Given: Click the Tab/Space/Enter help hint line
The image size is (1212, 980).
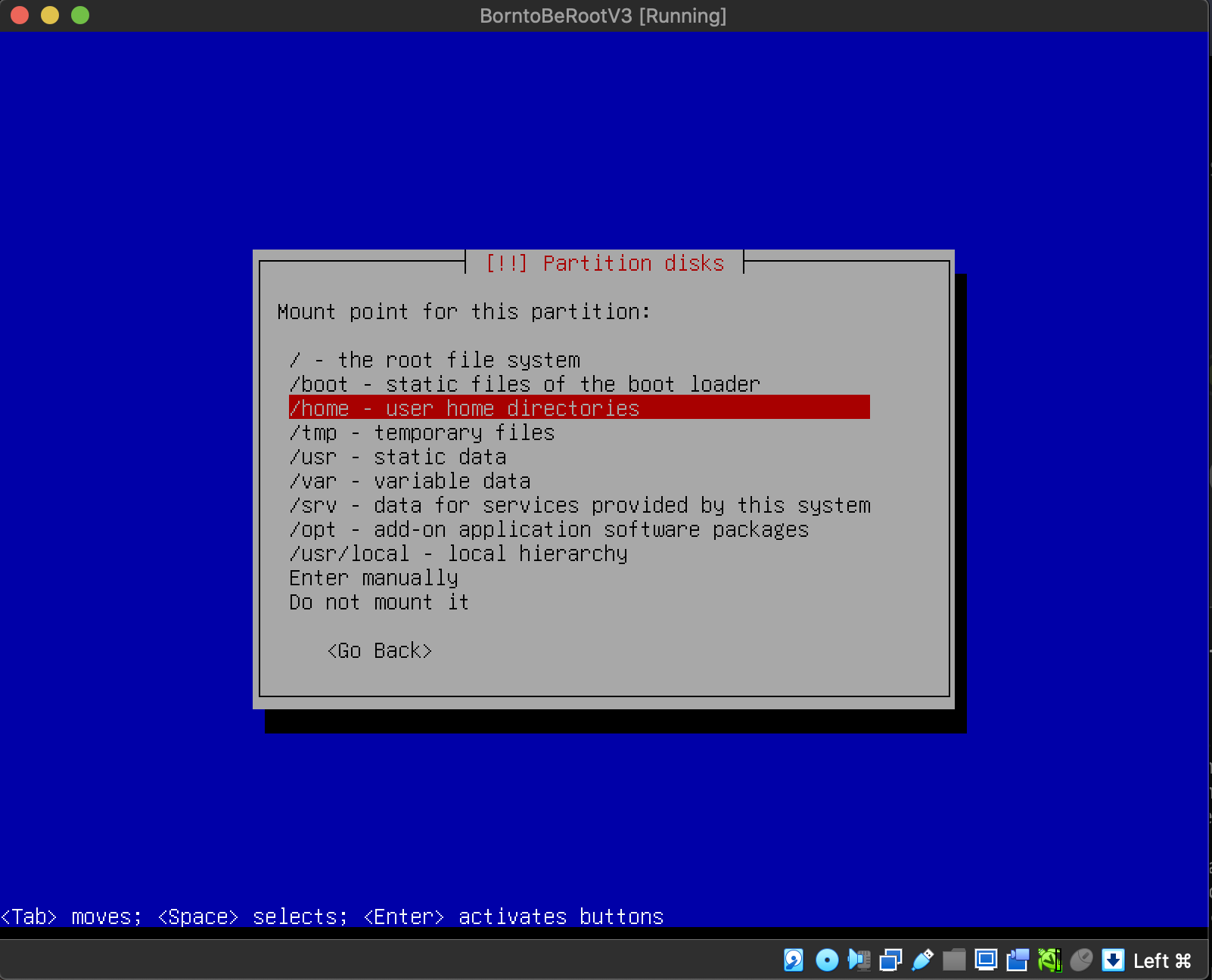Looking at the screenshot, I should point(332,916).
